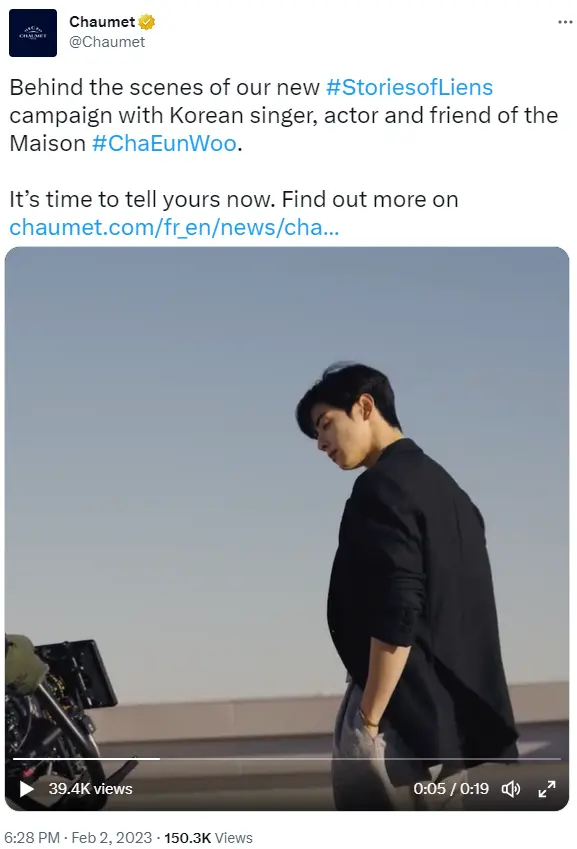Click the gold verified badge next to Chaumet
The width and height of the screenshot is (577, 849).
pos(147,22)
